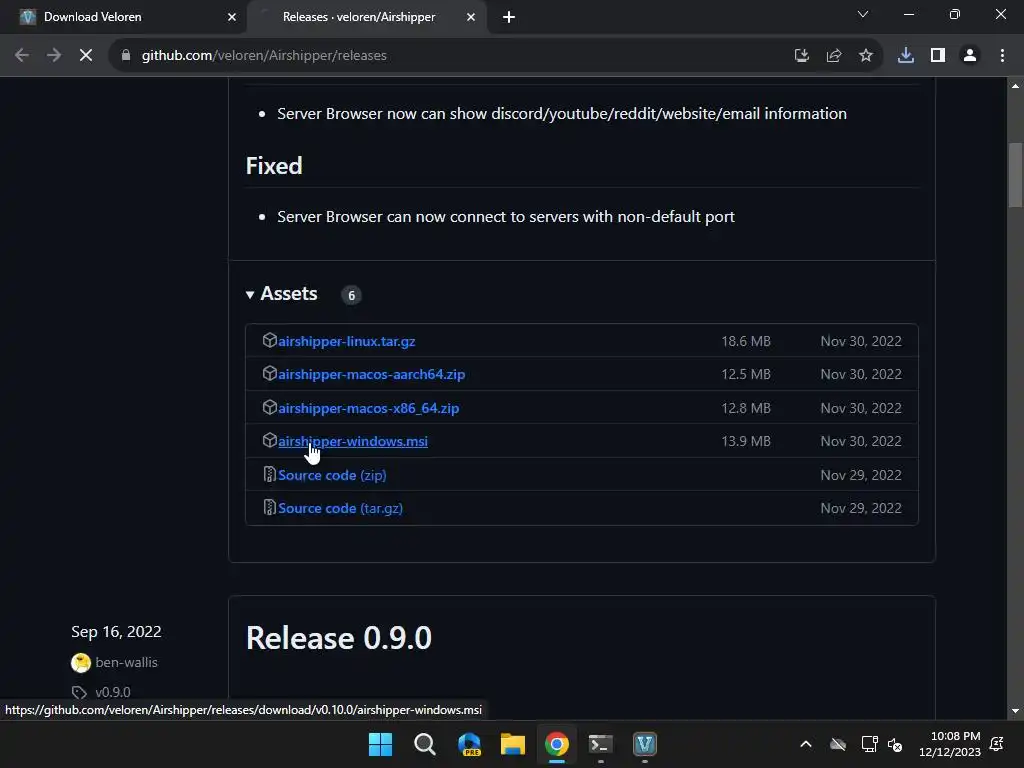Download airshipper-linux.tar.gz
Viewport: 1024px width, 768px height.
[x=346, y=341]
